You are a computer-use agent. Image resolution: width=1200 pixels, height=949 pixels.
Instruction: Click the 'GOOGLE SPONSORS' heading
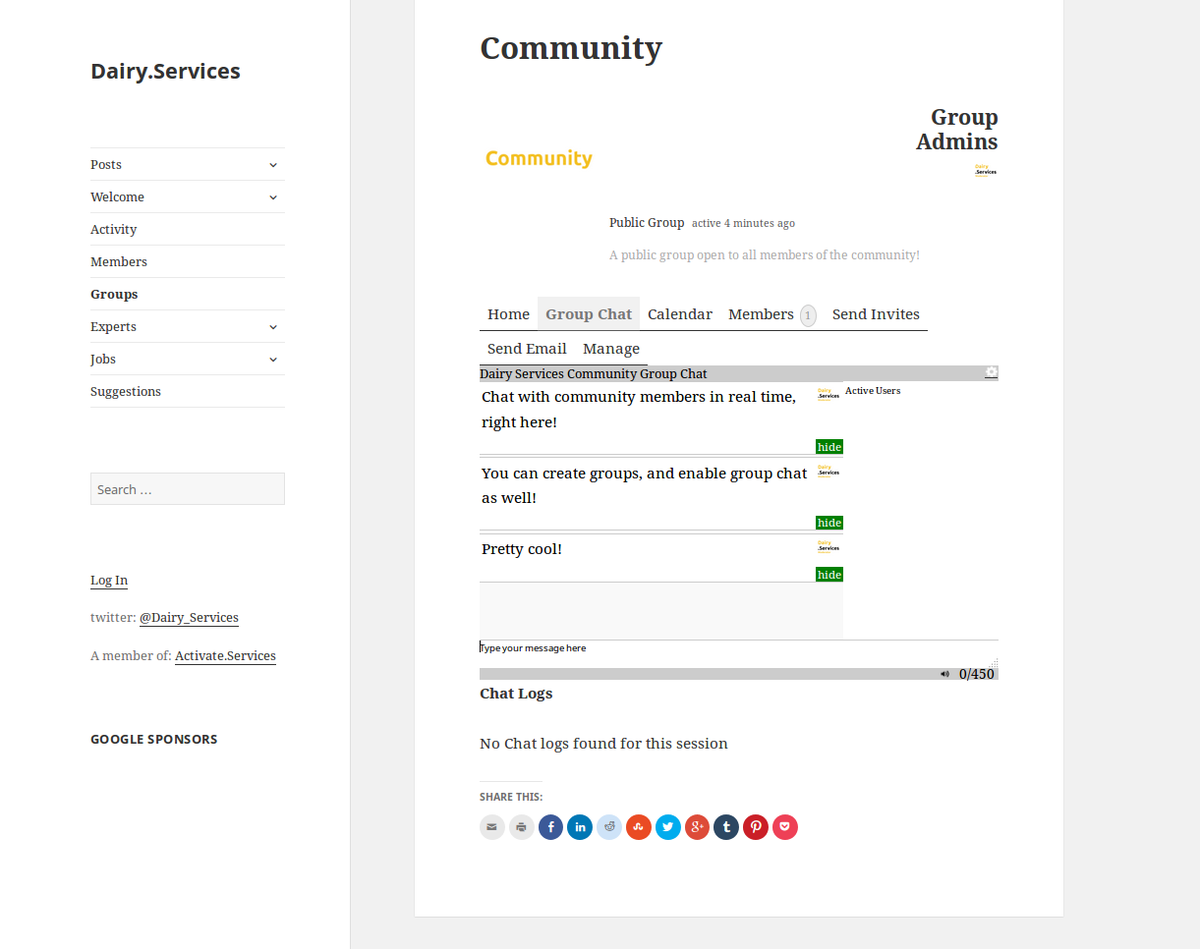pyautogui.click(x=154, y=739)
